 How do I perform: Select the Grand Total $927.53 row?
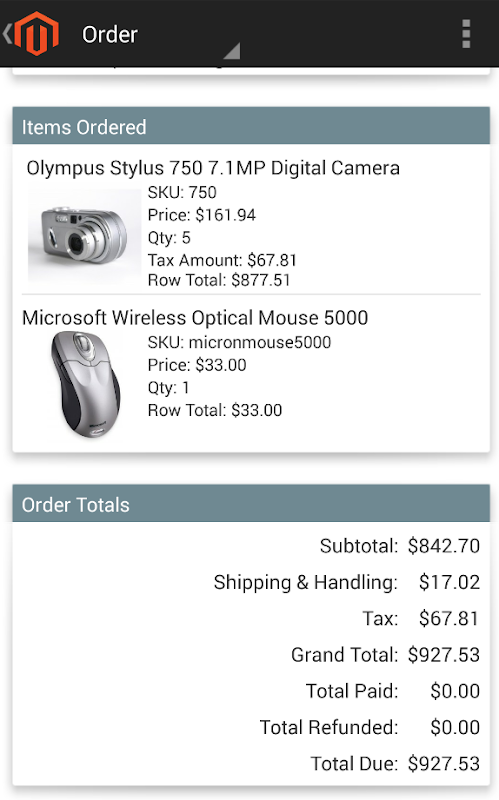[x=385, y=655]
